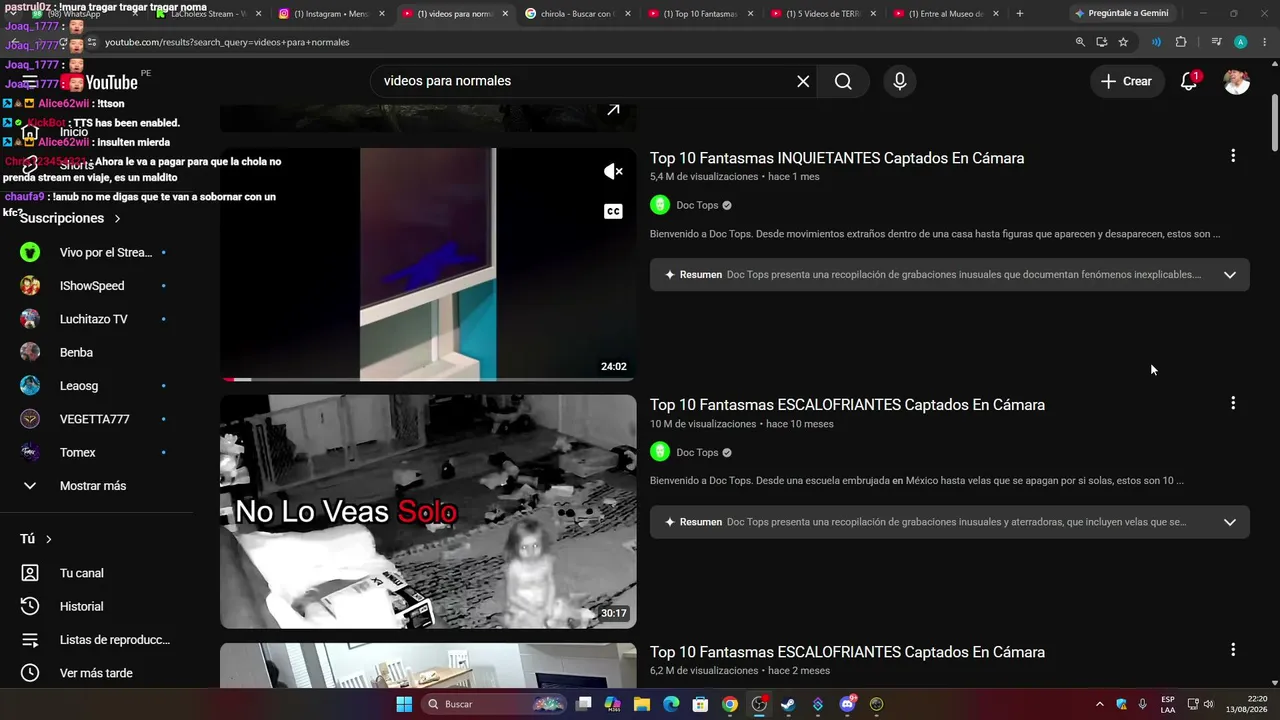Click the Crear button
Image resolution: width=1280 pixels, height=720 pixels.
tap(1127, 81)
